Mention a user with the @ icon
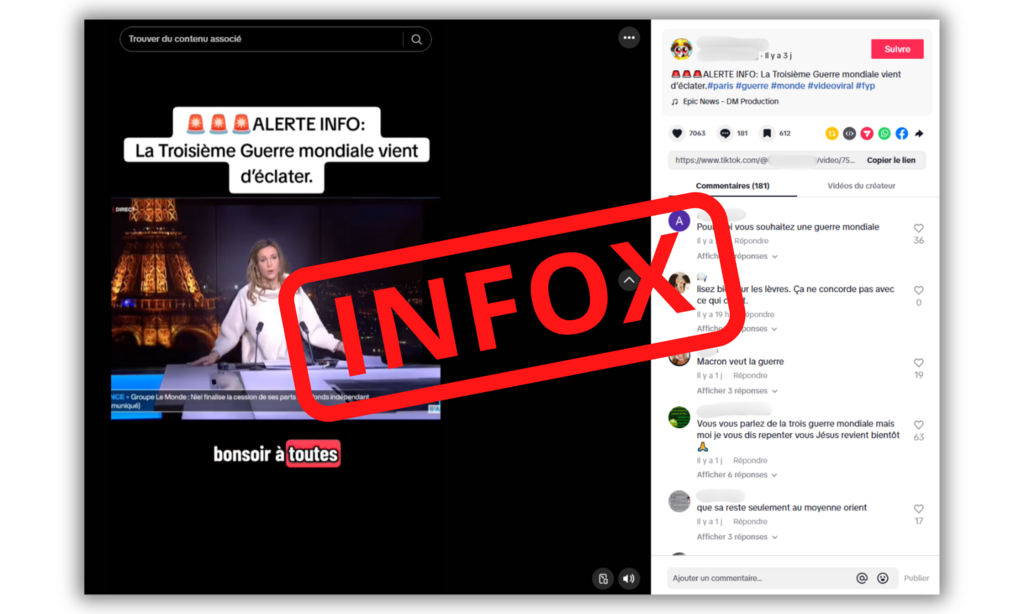This screenshot has width=1024, height=614. tap(861, 578)
